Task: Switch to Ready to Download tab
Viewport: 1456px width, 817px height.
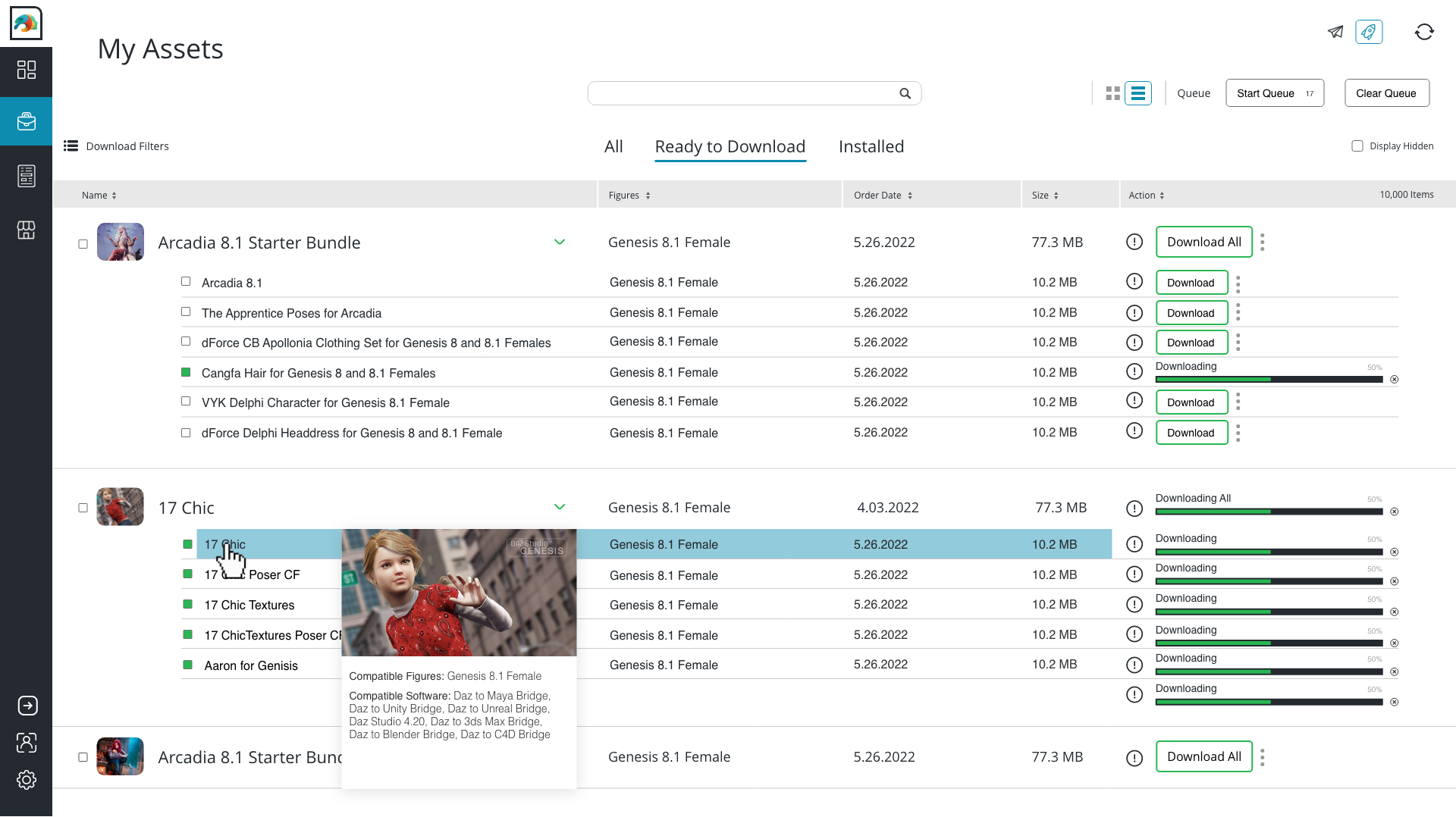Action: [730, 147]
